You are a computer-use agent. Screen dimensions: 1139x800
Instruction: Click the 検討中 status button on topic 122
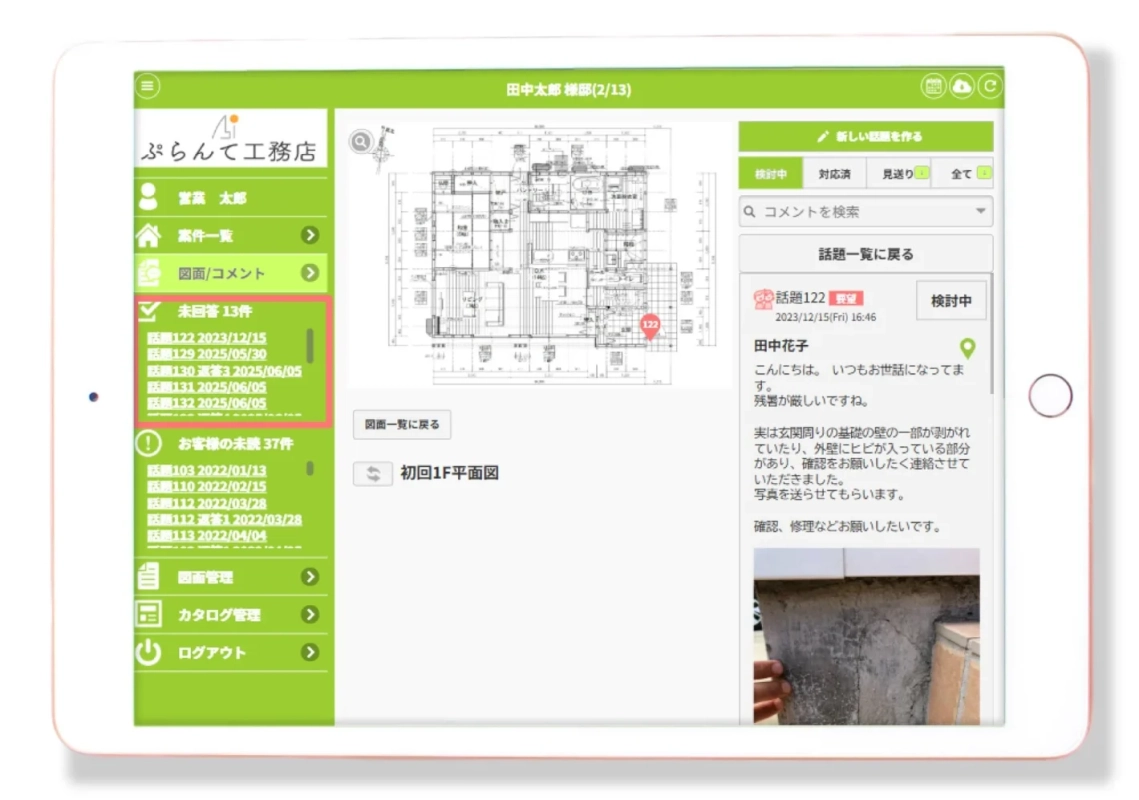point(951,301)
